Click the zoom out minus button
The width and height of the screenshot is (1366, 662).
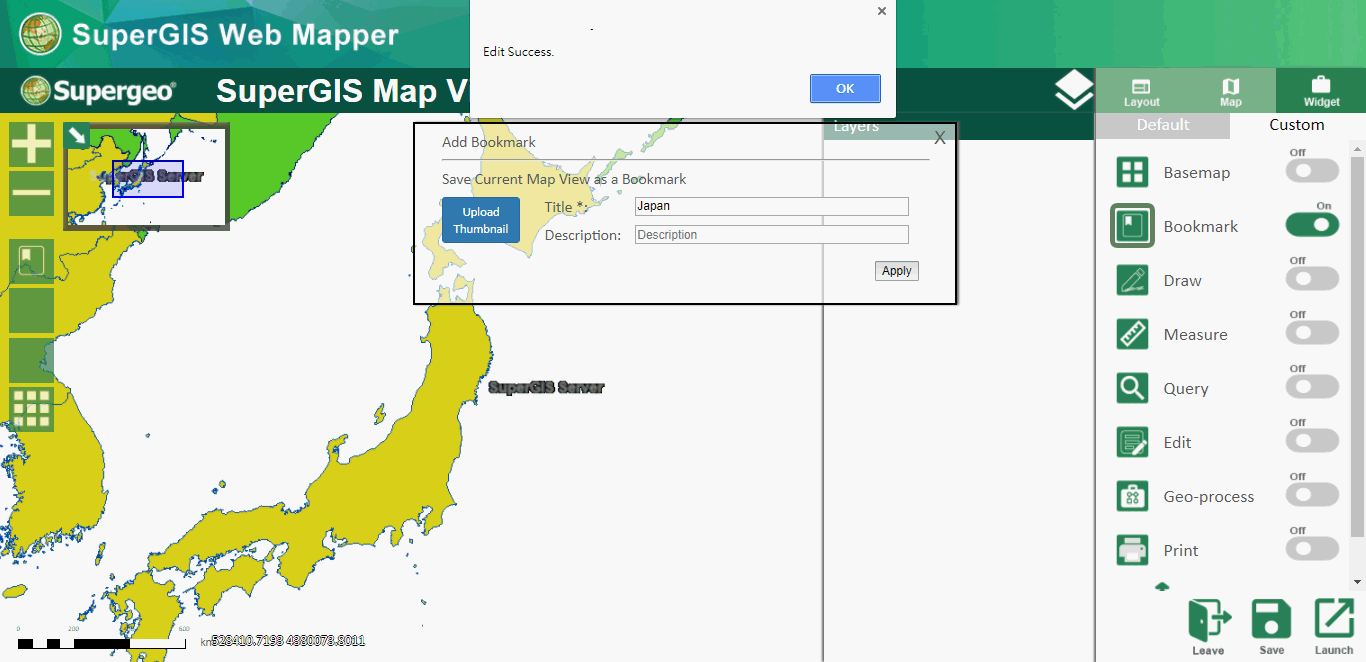coord(32,193)
